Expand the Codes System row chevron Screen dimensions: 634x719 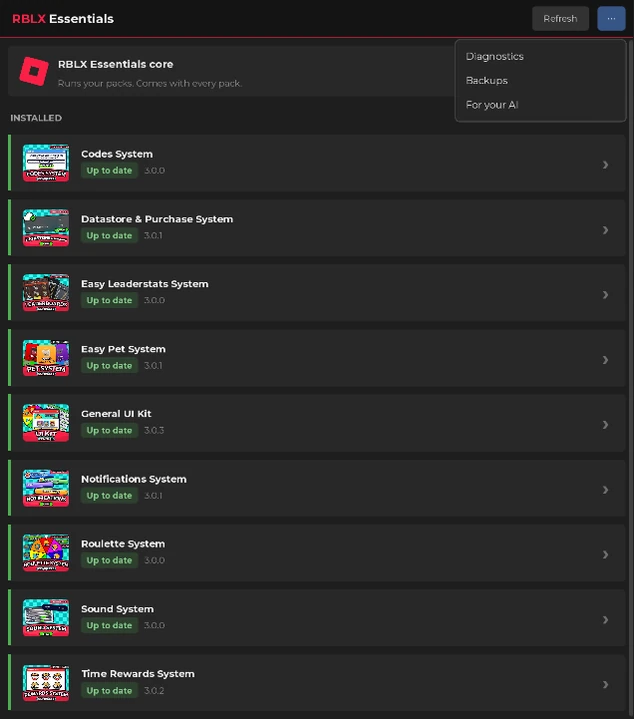click(x=606, y=165)
